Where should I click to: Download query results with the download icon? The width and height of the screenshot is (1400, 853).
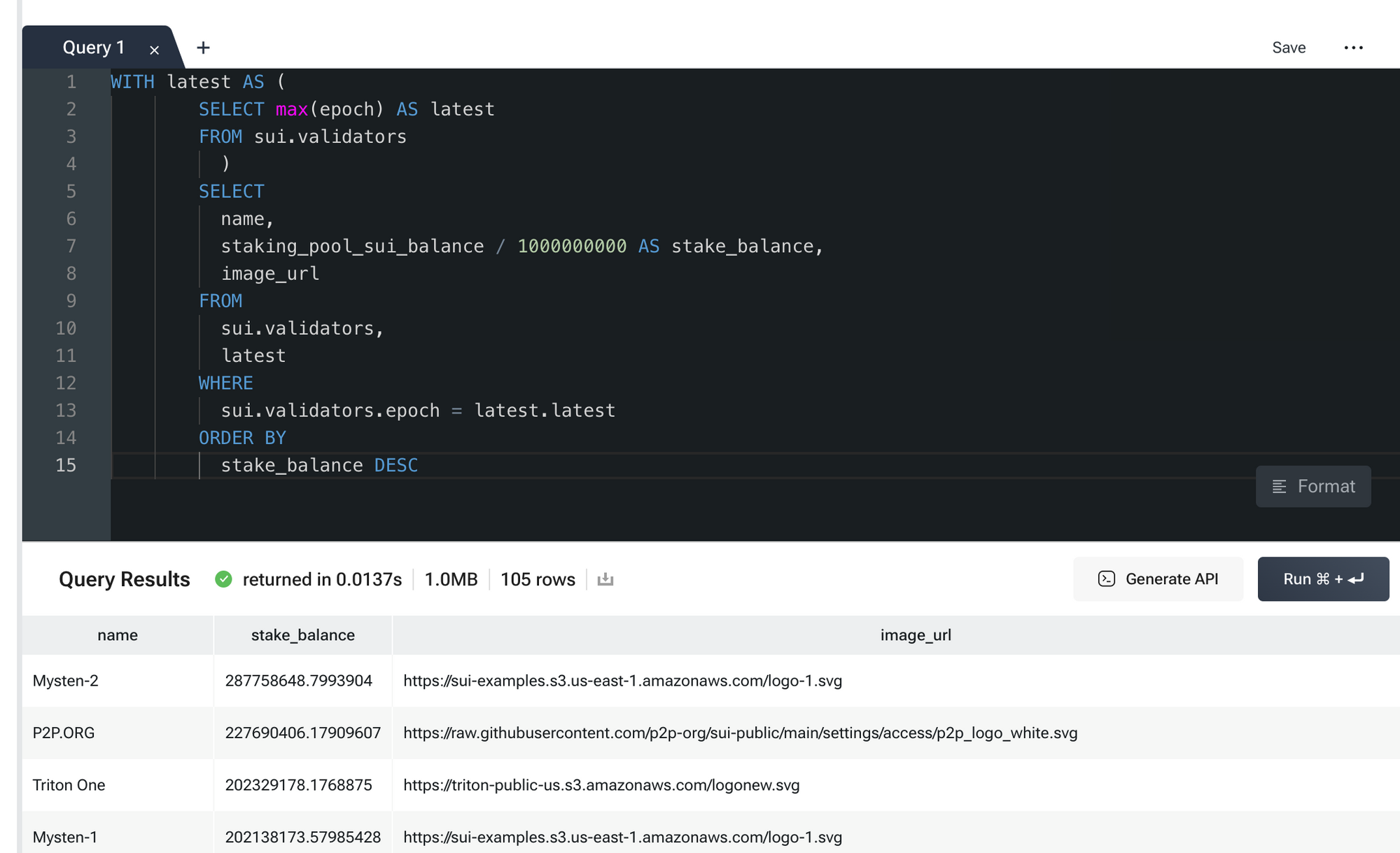605,579
